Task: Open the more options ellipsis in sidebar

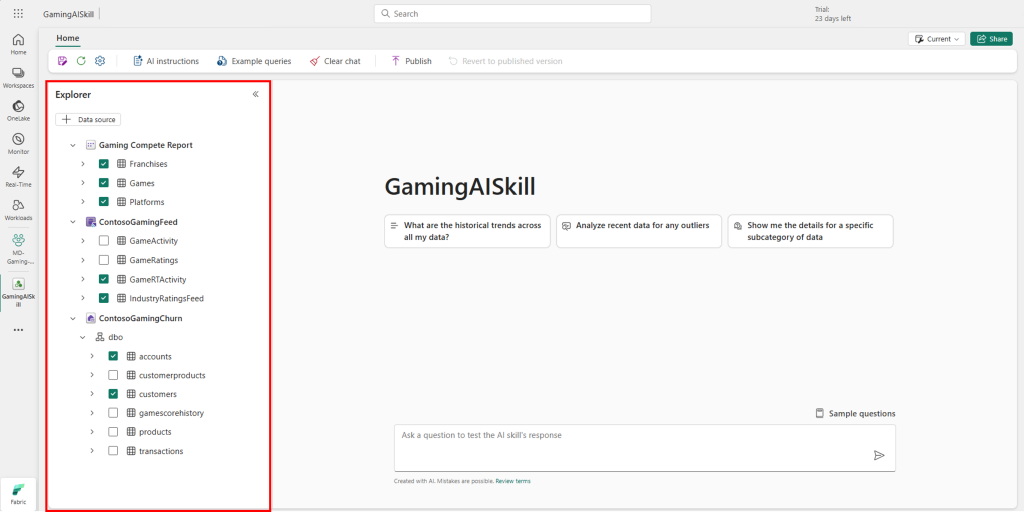Action: tap(18, 330)
